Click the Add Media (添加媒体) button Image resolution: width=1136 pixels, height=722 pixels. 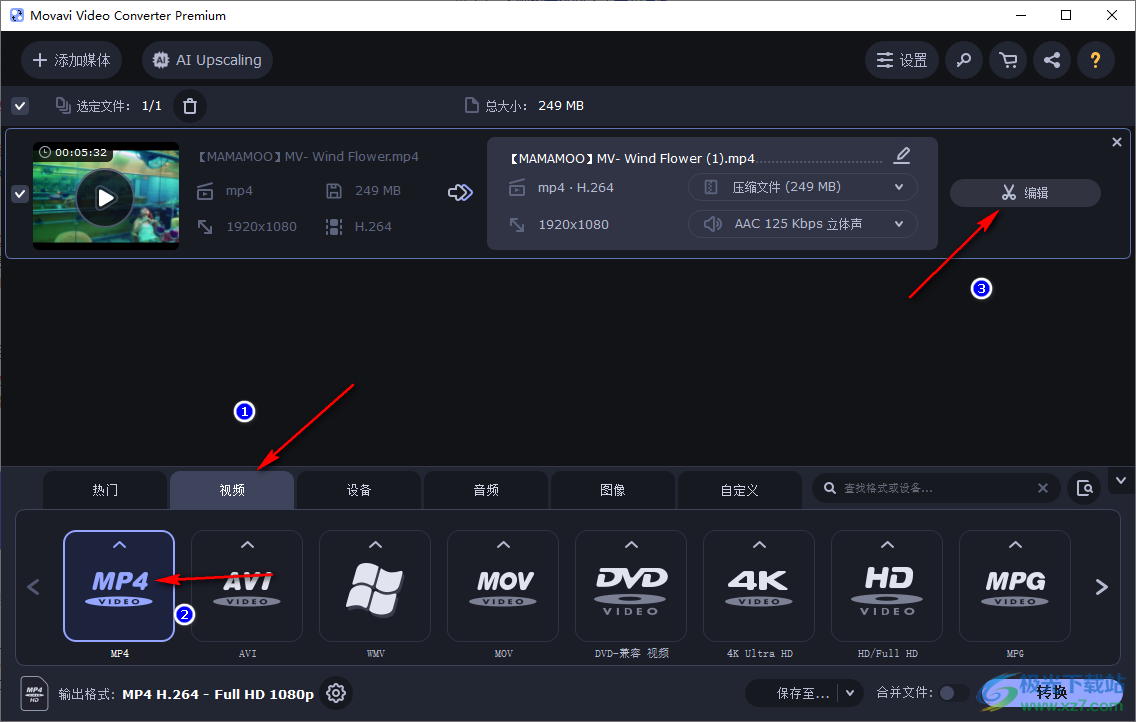tap(71, 60)
